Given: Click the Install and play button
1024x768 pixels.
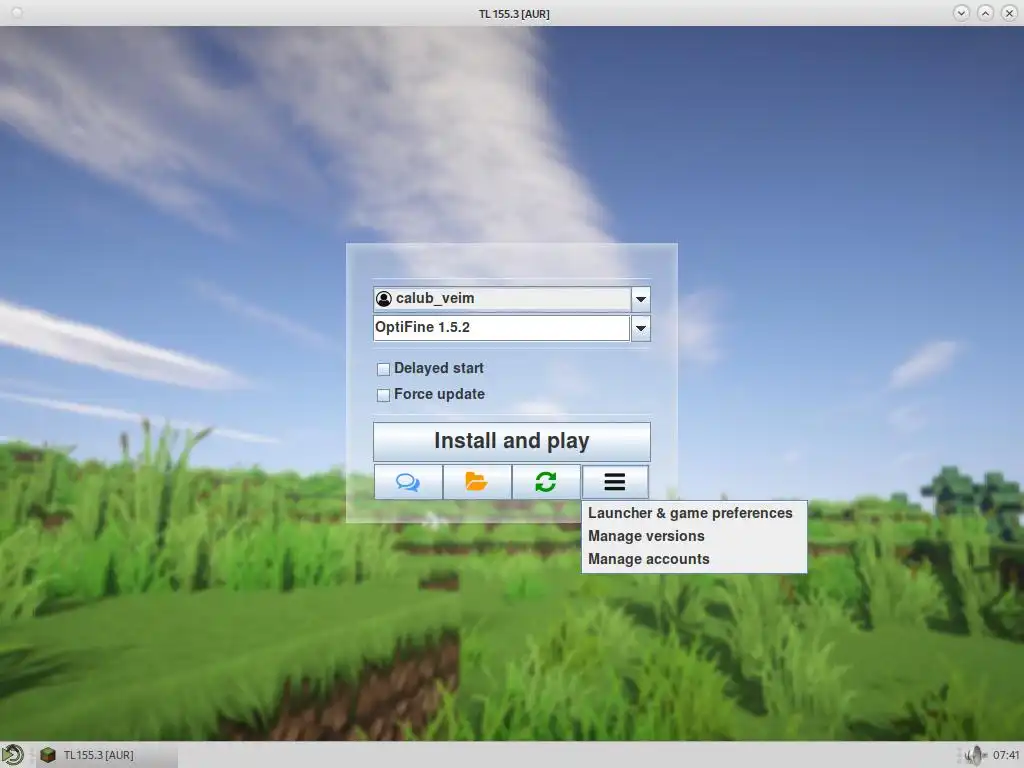Looking at the screenshot, I should [x=512, y=441].
